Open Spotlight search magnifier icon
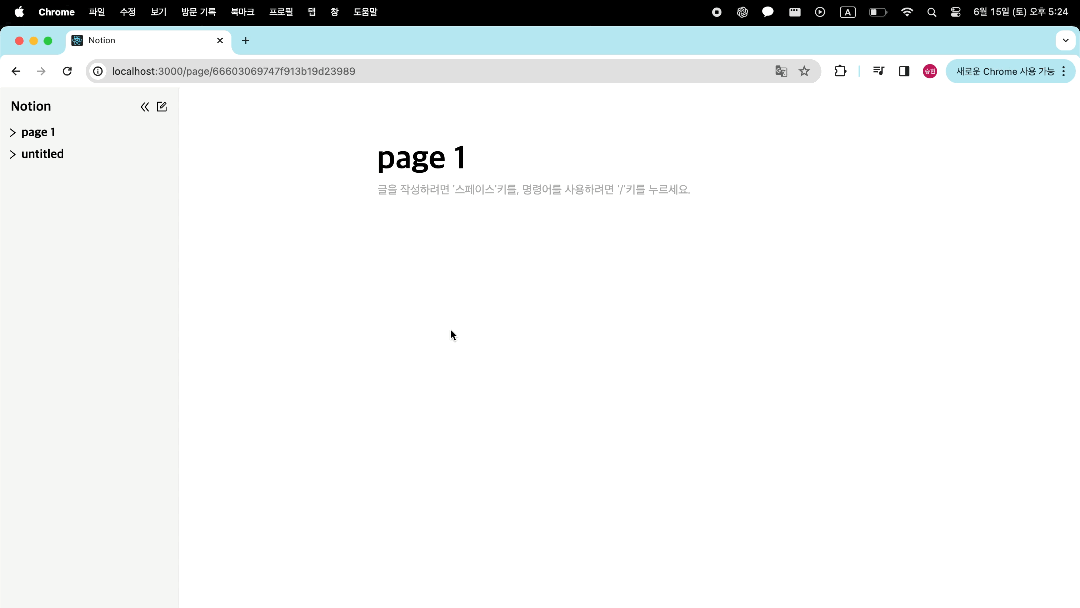Image resolution: width=1080 pixels, height=608 pixels. (x=931, y=12)
